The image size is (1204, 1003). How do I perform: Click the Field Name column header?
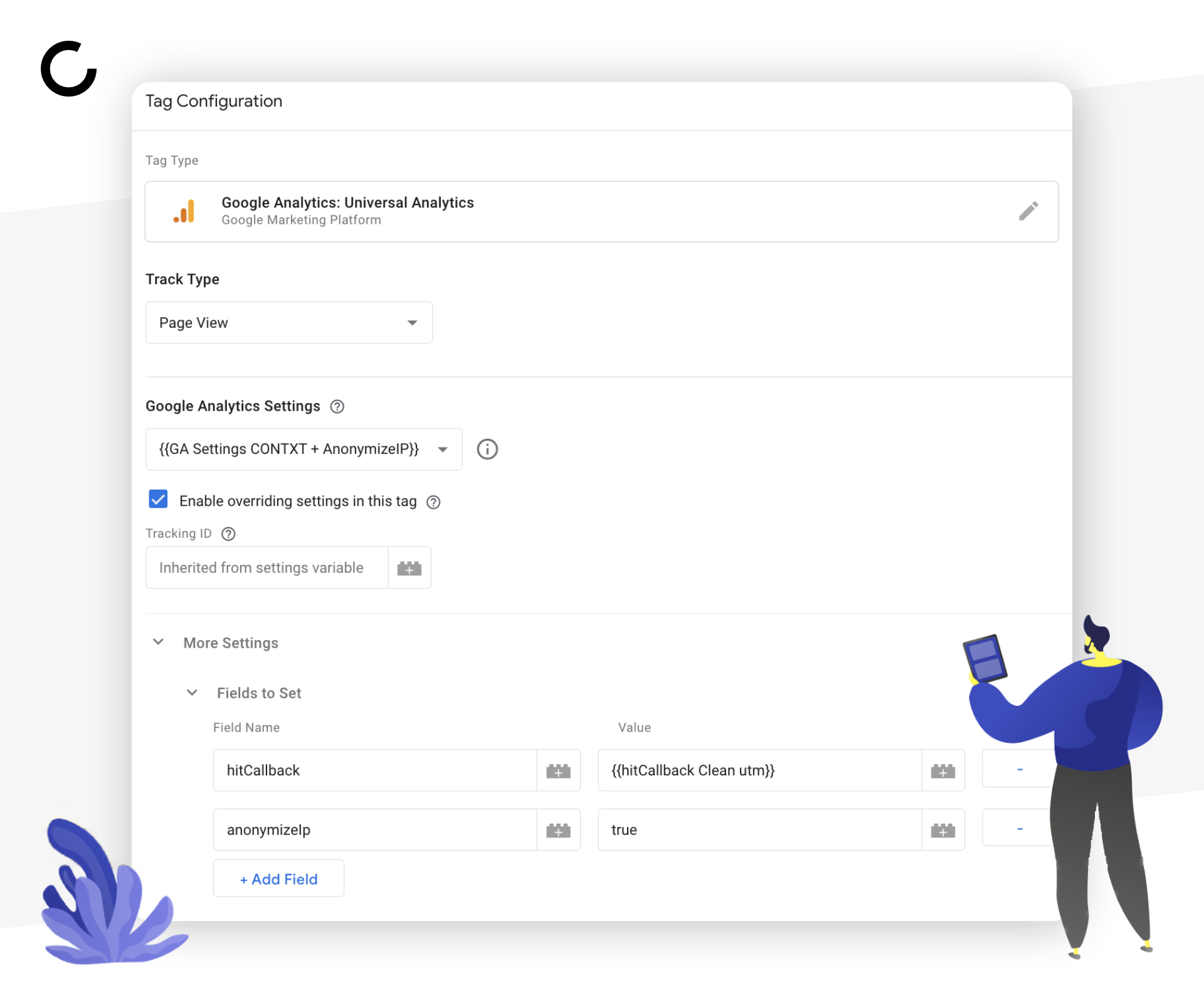pyautogui.click(x=246, y=728)
